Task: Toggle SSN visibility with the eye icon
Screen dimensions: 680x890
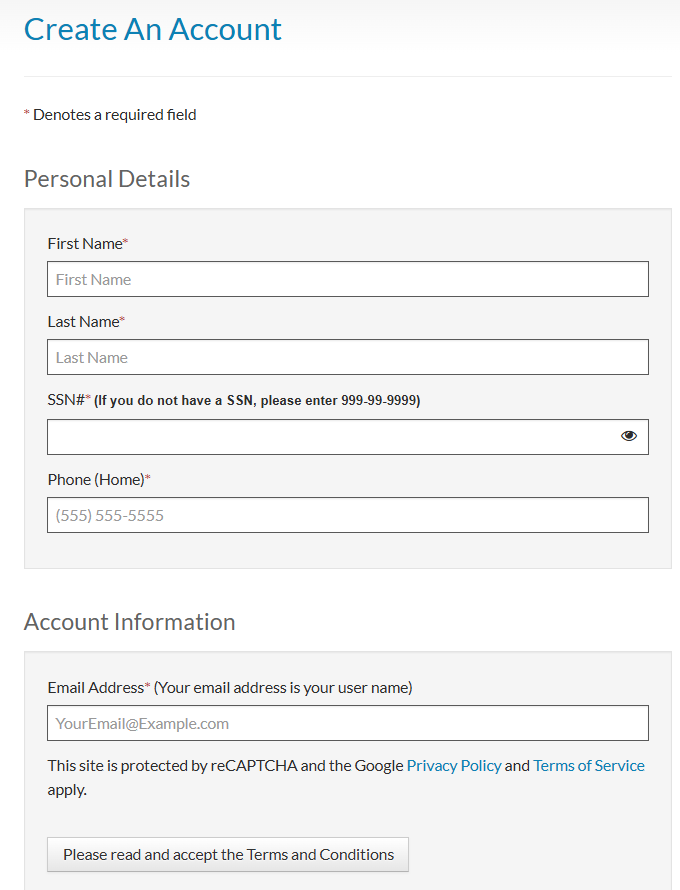Action: pos(628,436)
